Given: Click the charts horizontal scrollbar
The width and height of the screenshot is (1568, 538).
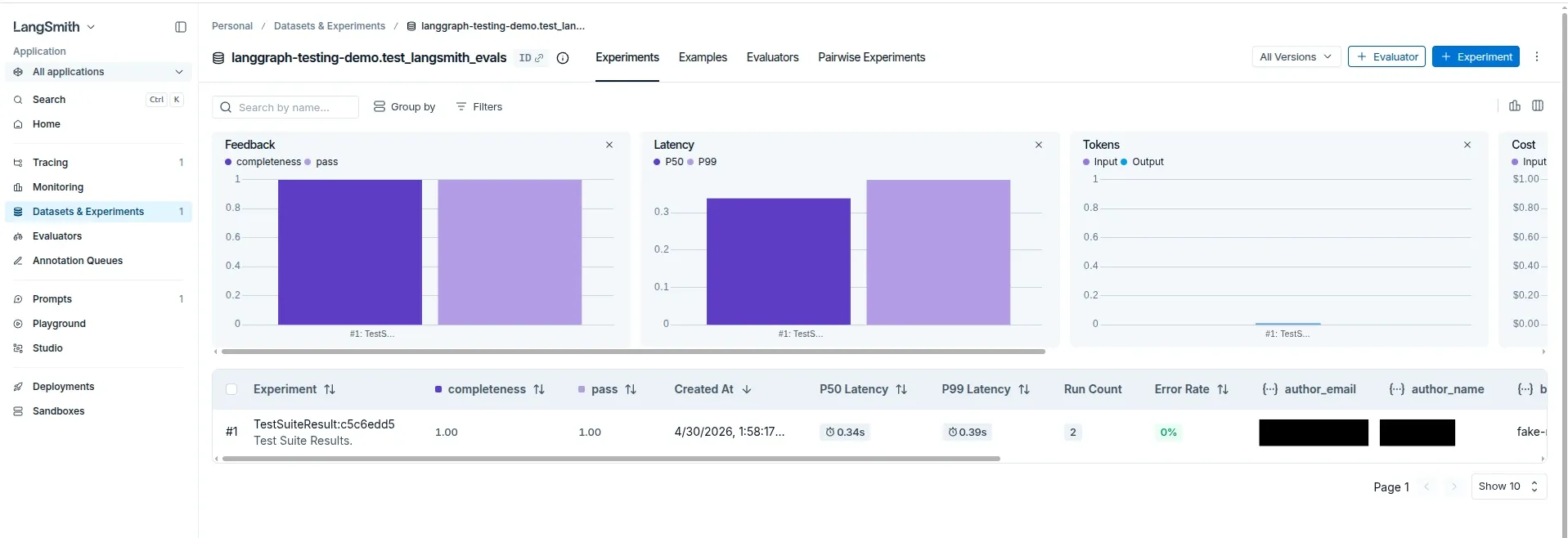Looking at the screenshot, I should [x=633, y=352].
